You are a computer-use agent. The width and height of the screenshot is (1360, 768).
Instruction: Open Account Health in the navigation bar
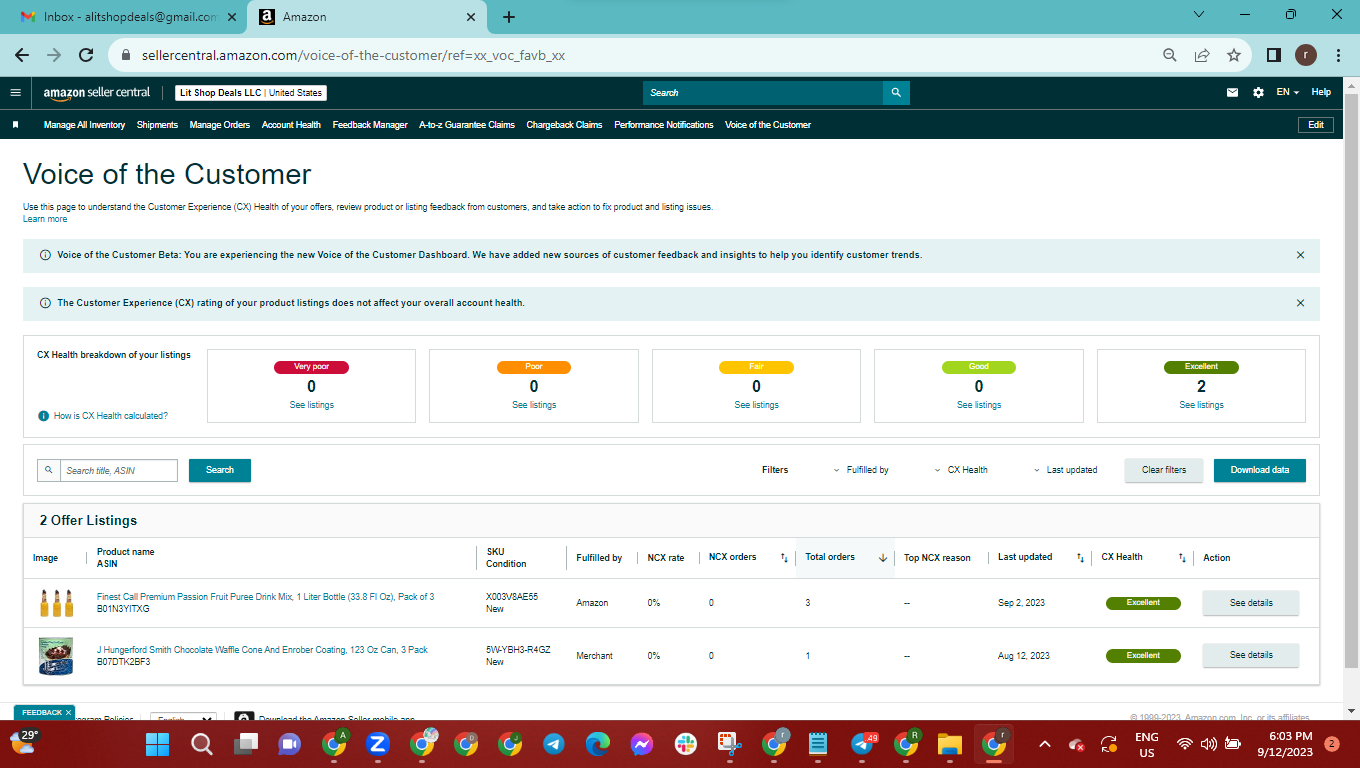pos(291,125)
